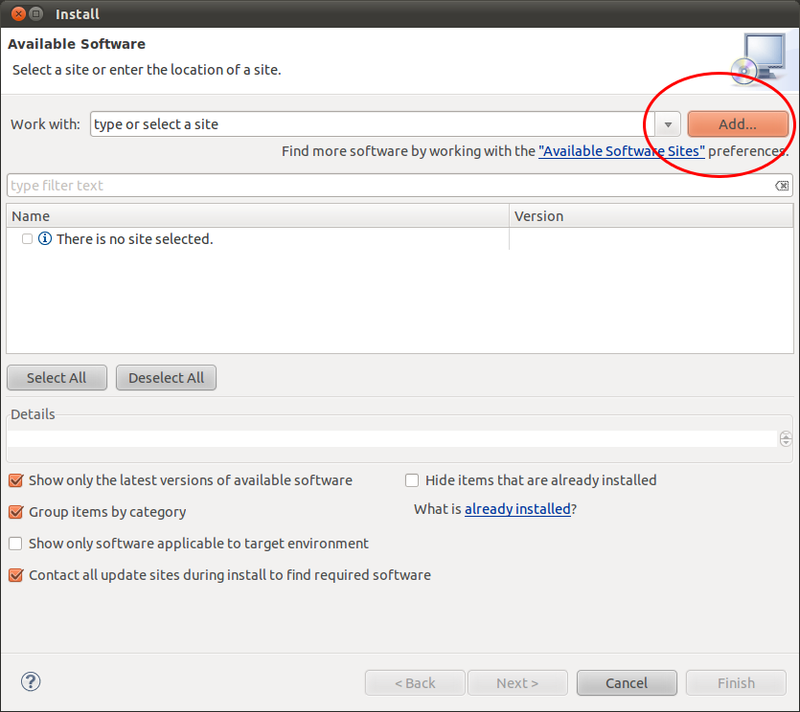The height and width of the screenshot is (712, 800).
Task: Tick the checkbox next to 'There is no site selected'
Action: tap(27, 239)
